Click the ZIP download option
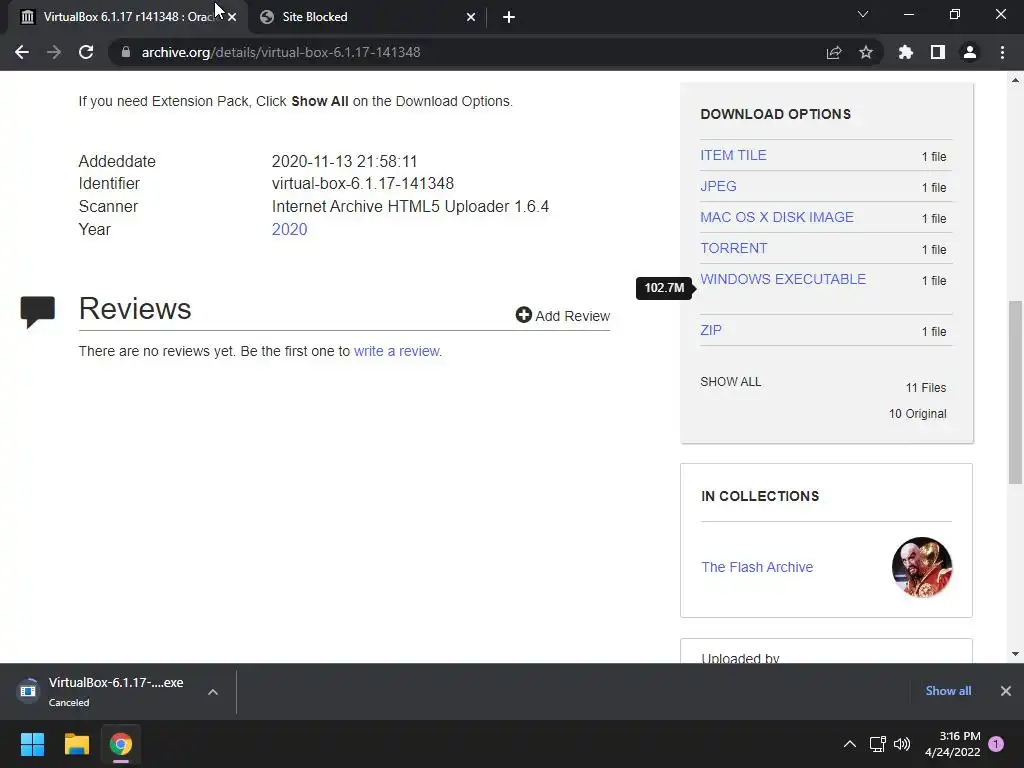Screen dimensions: 1024x768 click(x=711, y=330)
